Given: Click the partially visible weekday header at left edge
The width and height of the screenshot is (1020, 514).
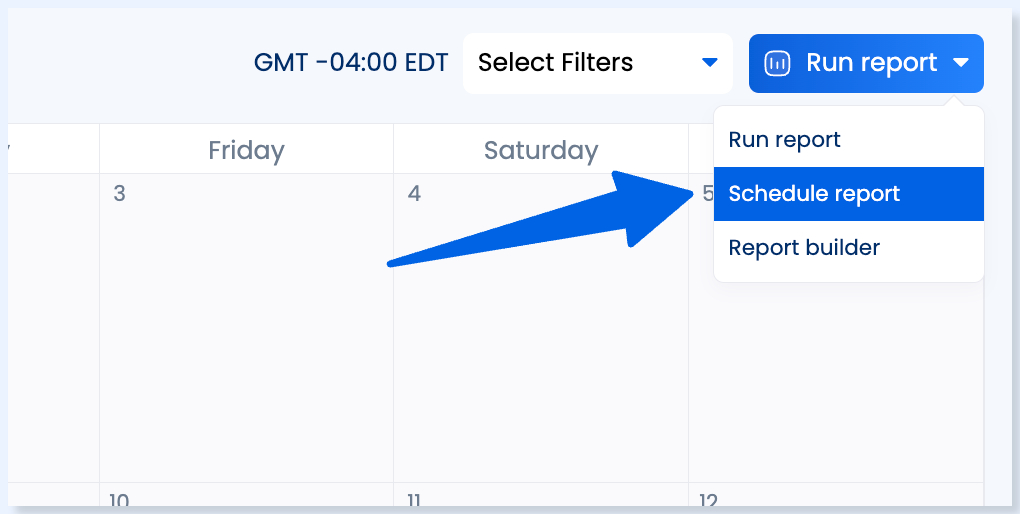Looking at the screenshot, I should 53,150.
